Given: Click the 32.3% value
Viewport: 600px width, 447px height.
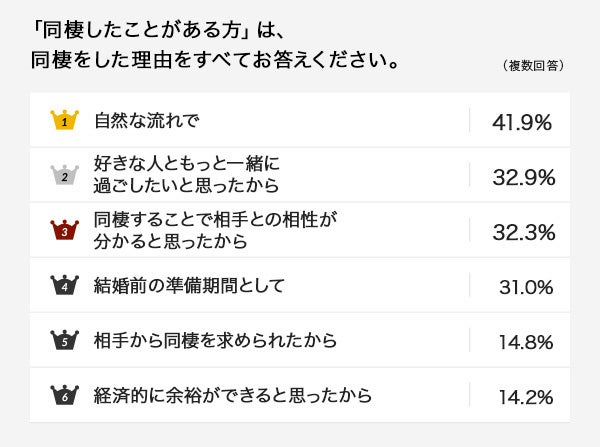Looking at the screenshot, I should point(523,232).
